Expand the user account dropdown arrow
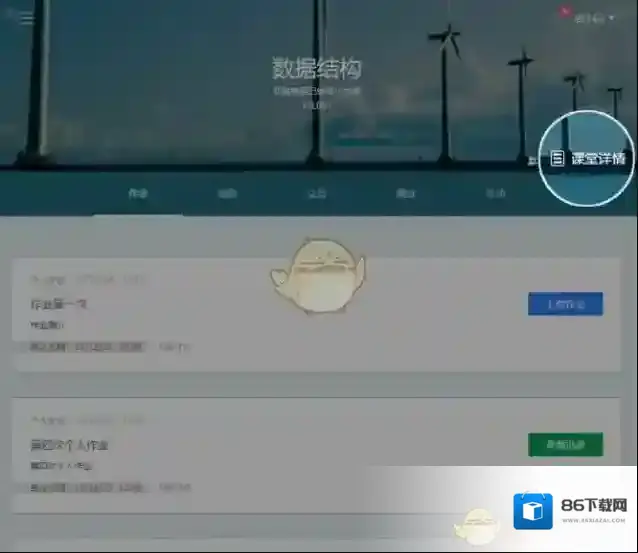Viewport: 638px width, 553px height. click(611, 18)
